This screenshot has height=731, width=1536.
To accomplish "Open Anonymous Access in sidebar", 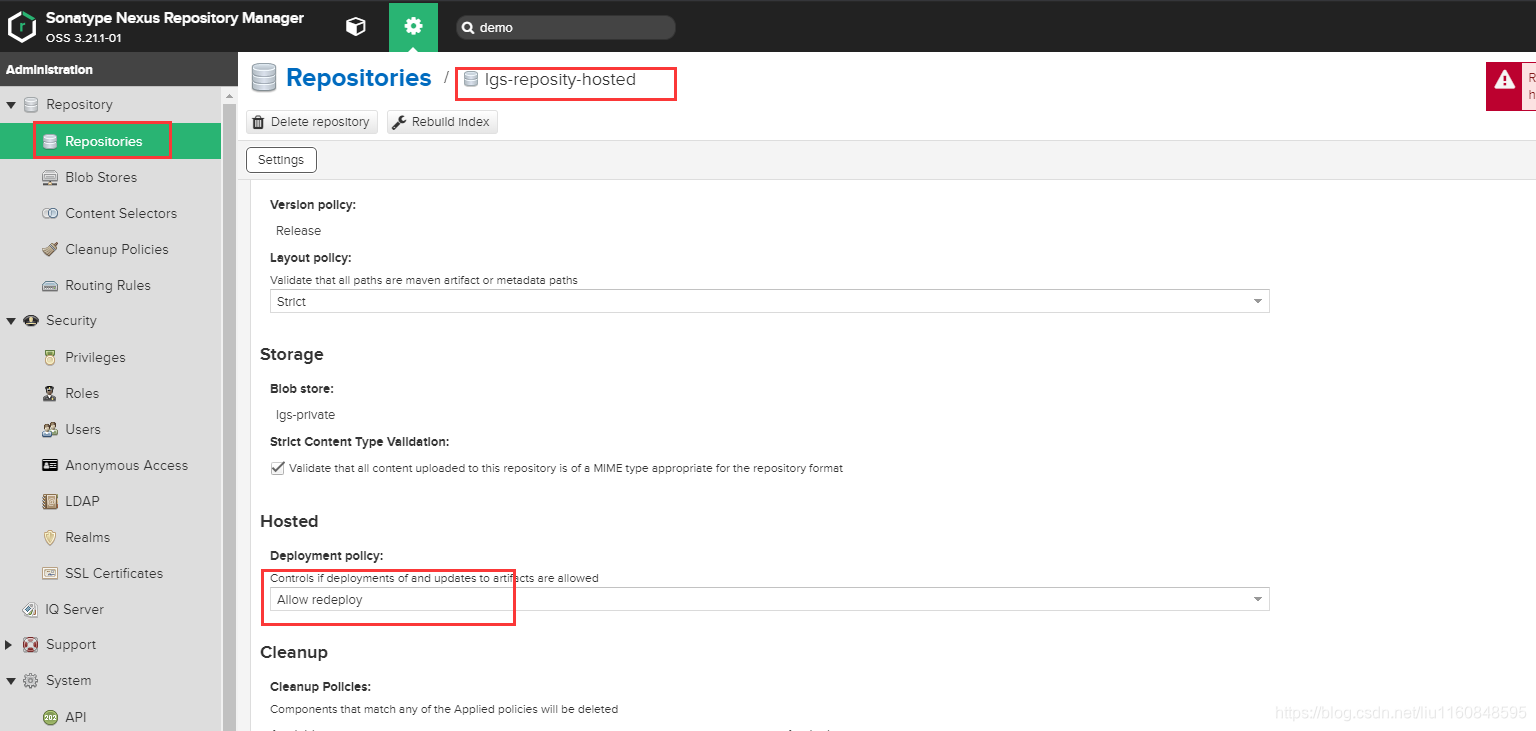I will 127,465.
